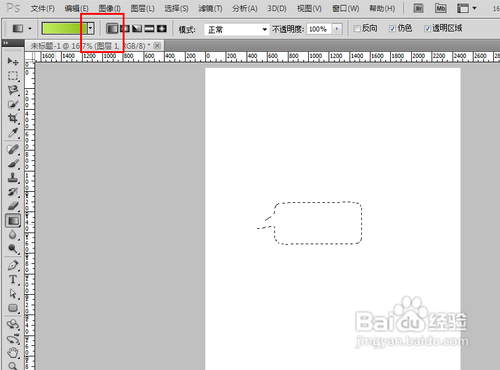Select the Crop tool
This screenshot has width=500, height=370.
click(x=13, y=118)
